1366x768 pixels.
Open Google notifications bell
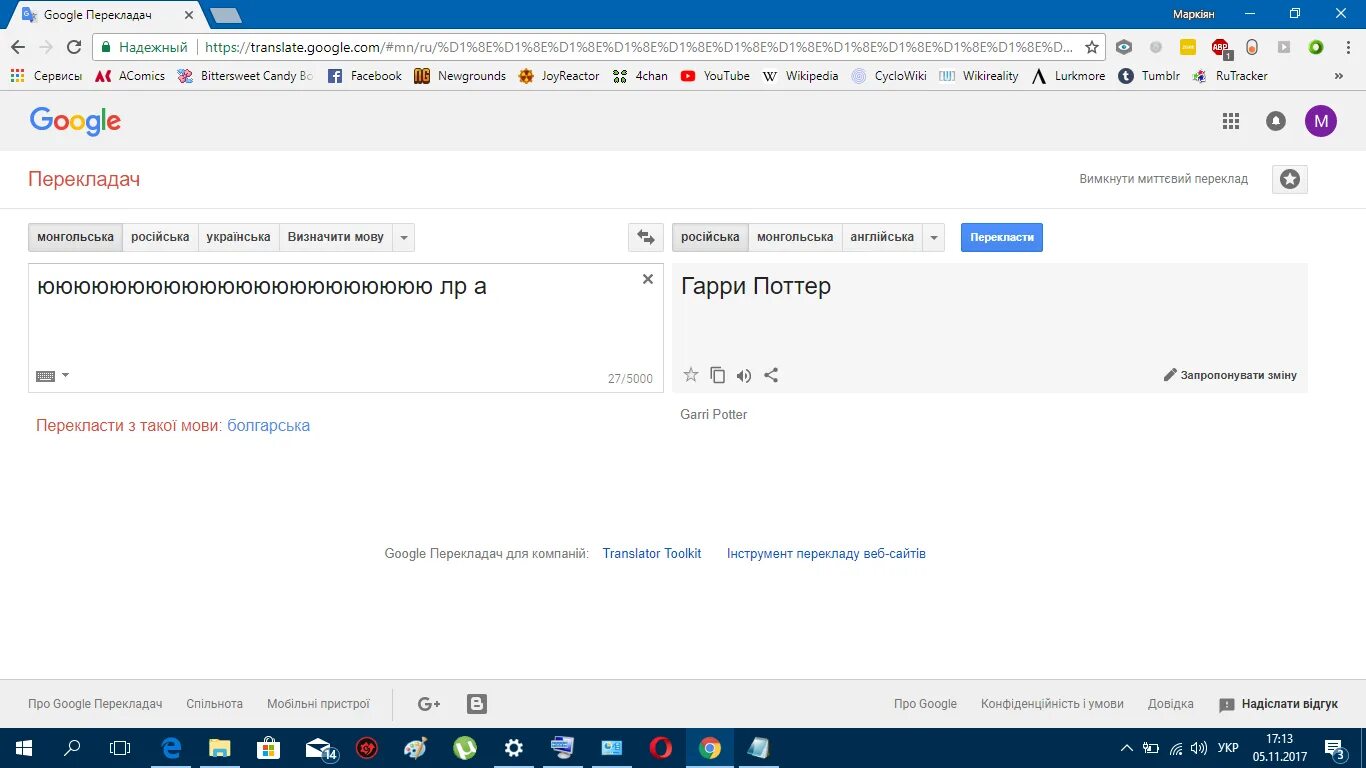click(1276, 121)
